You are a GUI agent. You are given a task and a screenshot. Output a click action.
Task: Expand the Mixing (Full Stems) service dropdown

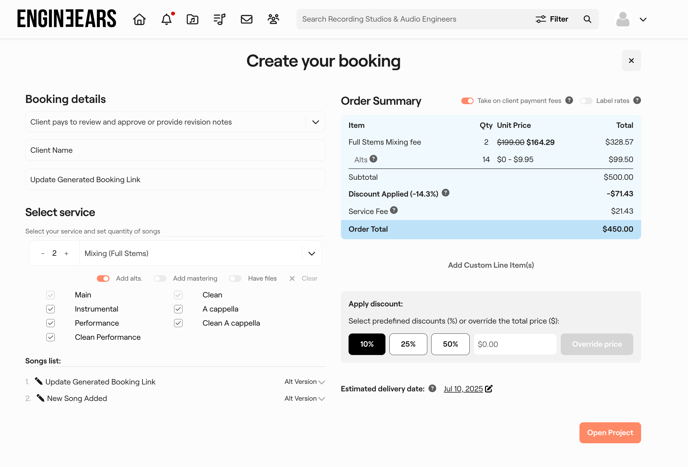coord(311,254)
